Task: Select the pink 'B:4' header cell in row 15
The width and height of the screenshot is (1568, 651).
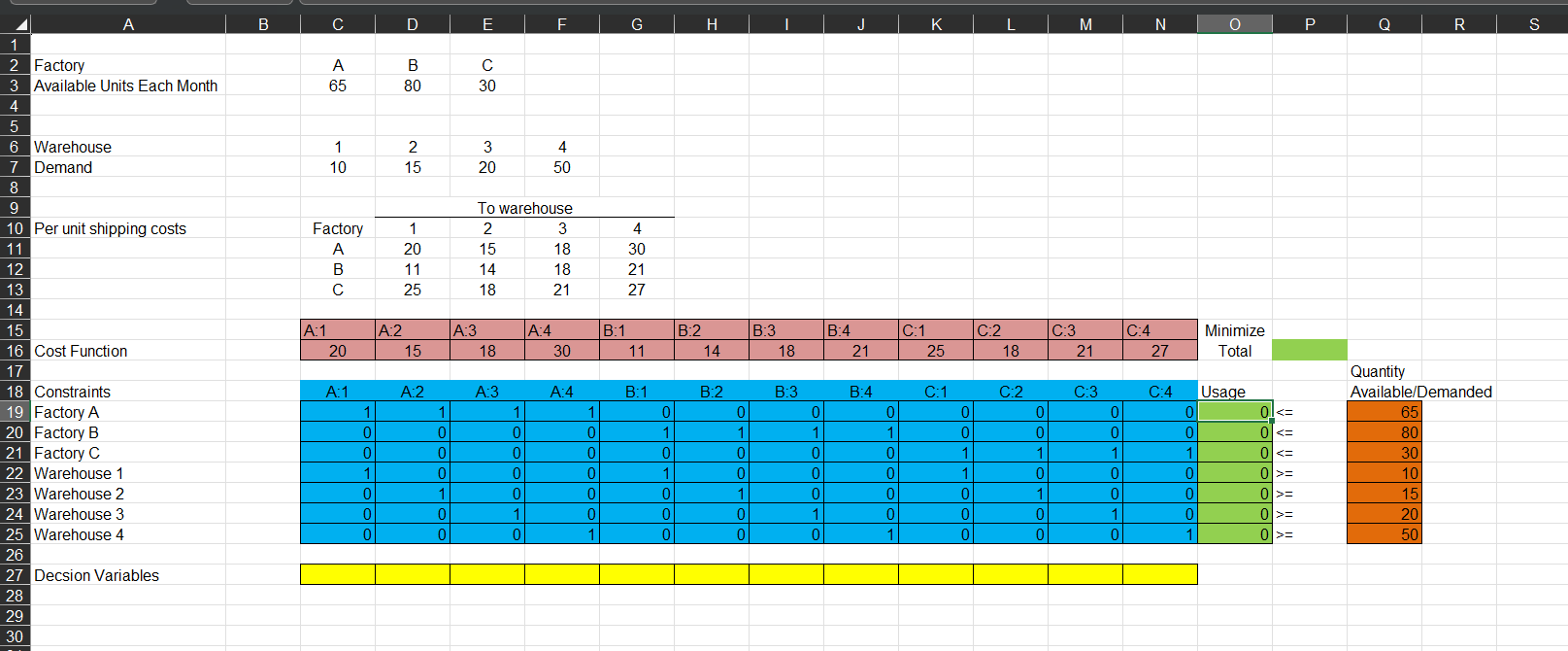Action: tap(861, 330)
